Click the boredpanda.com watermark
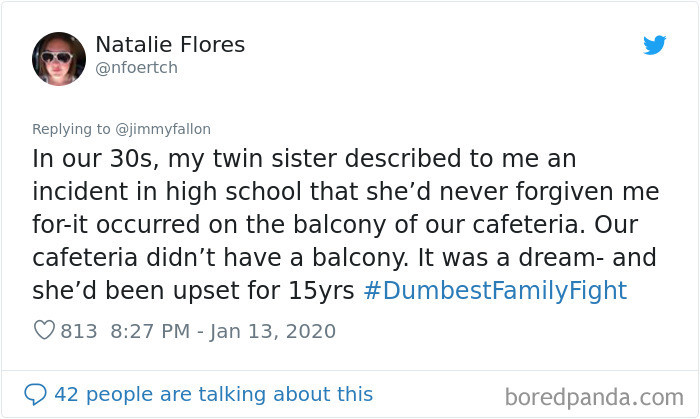The width and height of the screenshot is (700, 419). 594,397
